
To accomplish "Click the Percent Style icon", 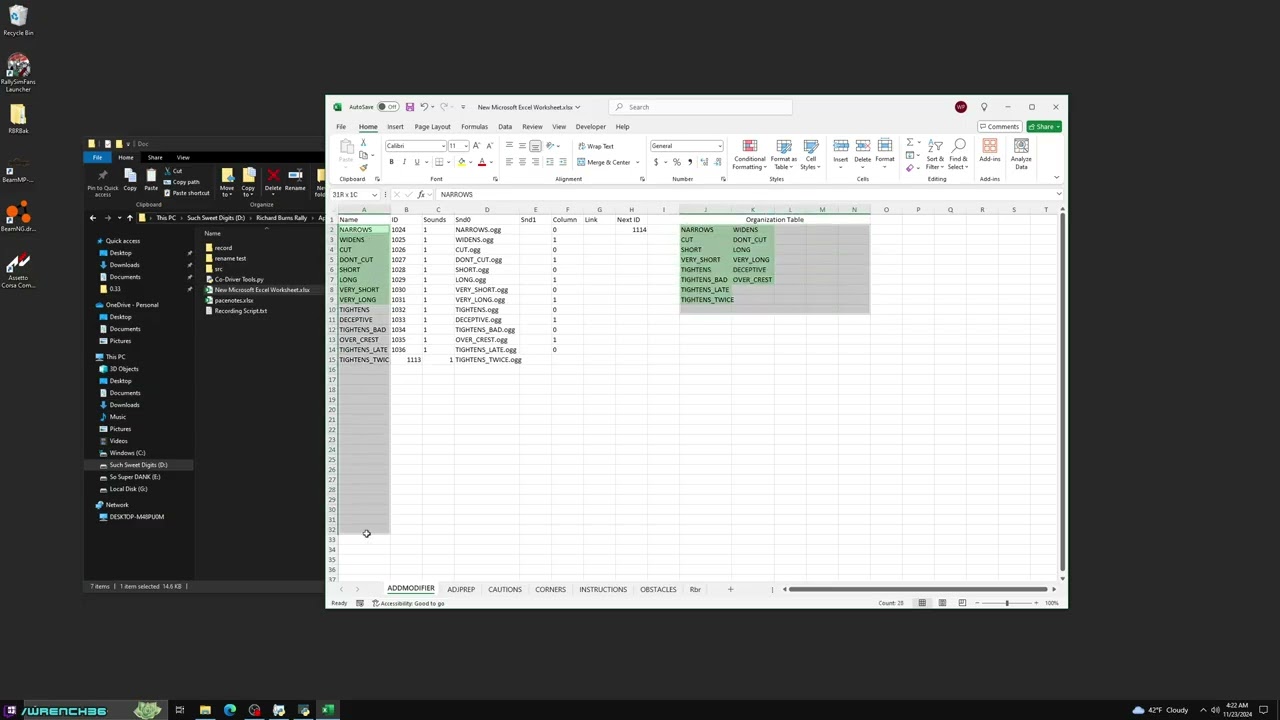I will pyautogui.click(x=676, y=162).
